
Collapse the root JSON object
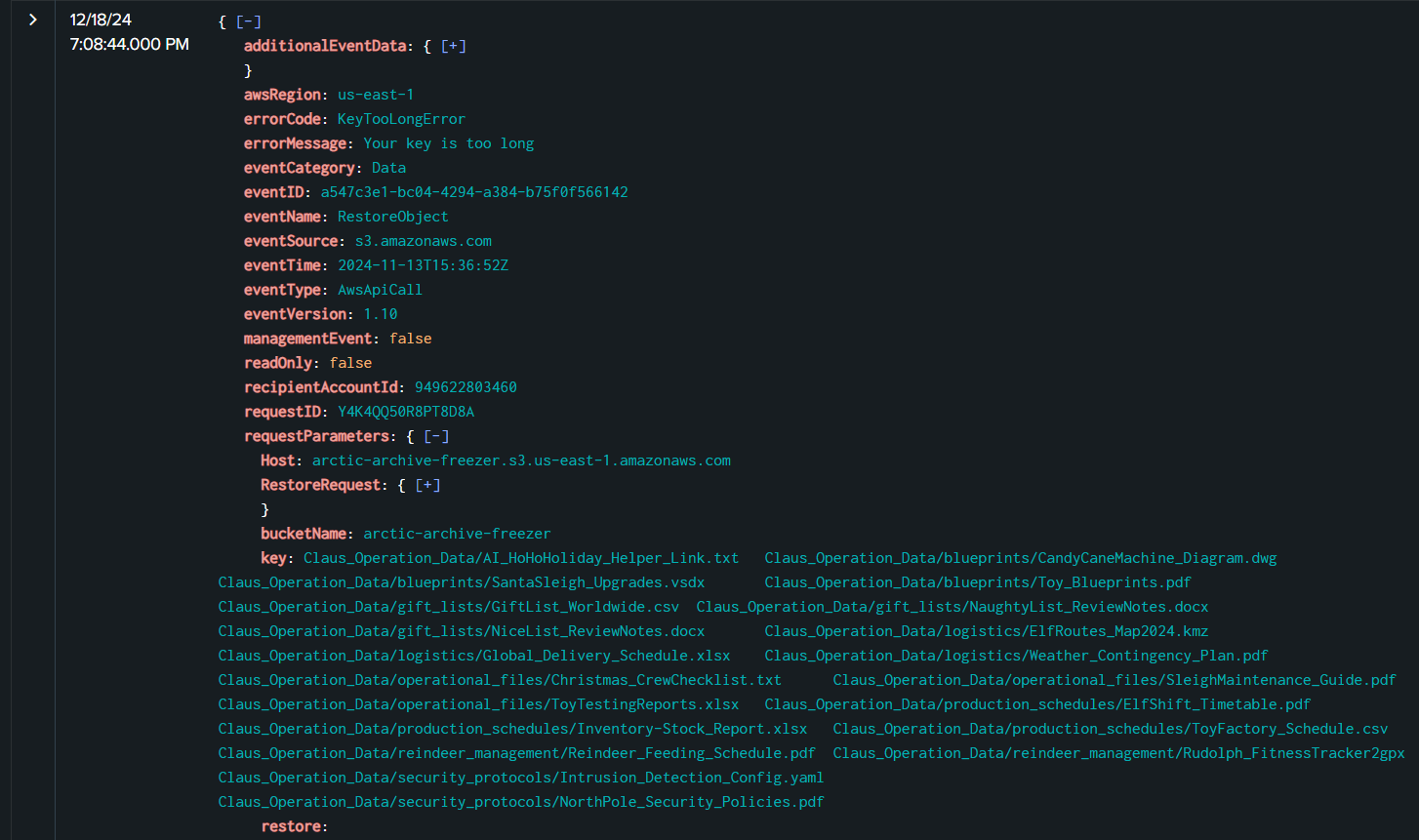(x=249, y=21)
